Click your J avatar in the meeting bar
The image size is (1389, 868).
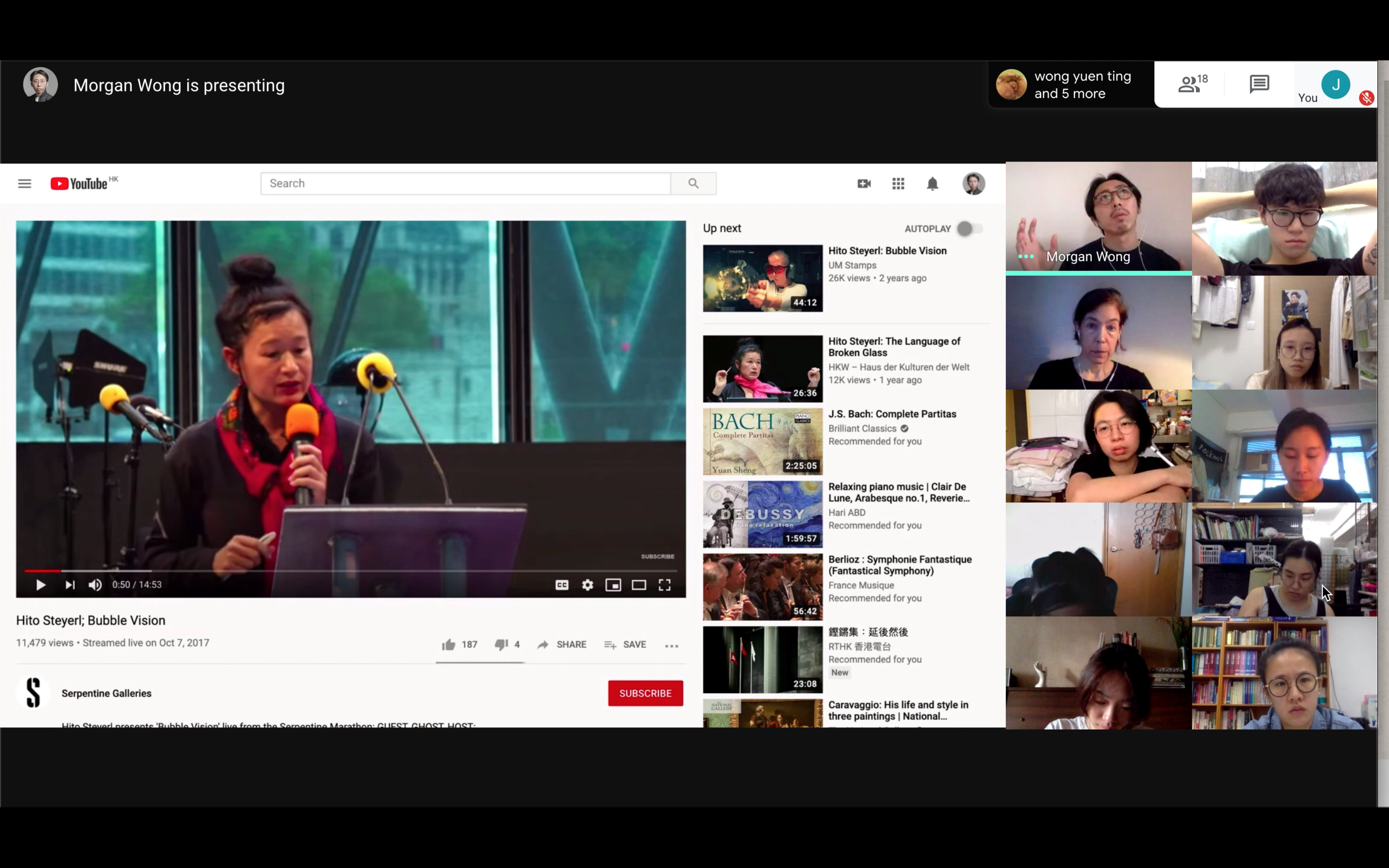point(1336,84)
